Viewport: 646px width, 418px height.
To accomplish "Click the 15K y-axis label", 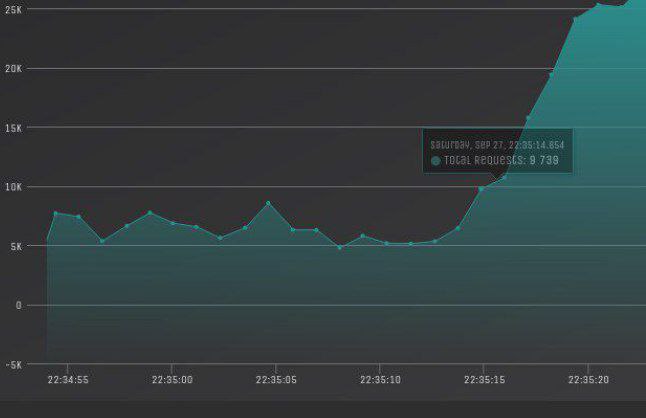I will (13, 128).
